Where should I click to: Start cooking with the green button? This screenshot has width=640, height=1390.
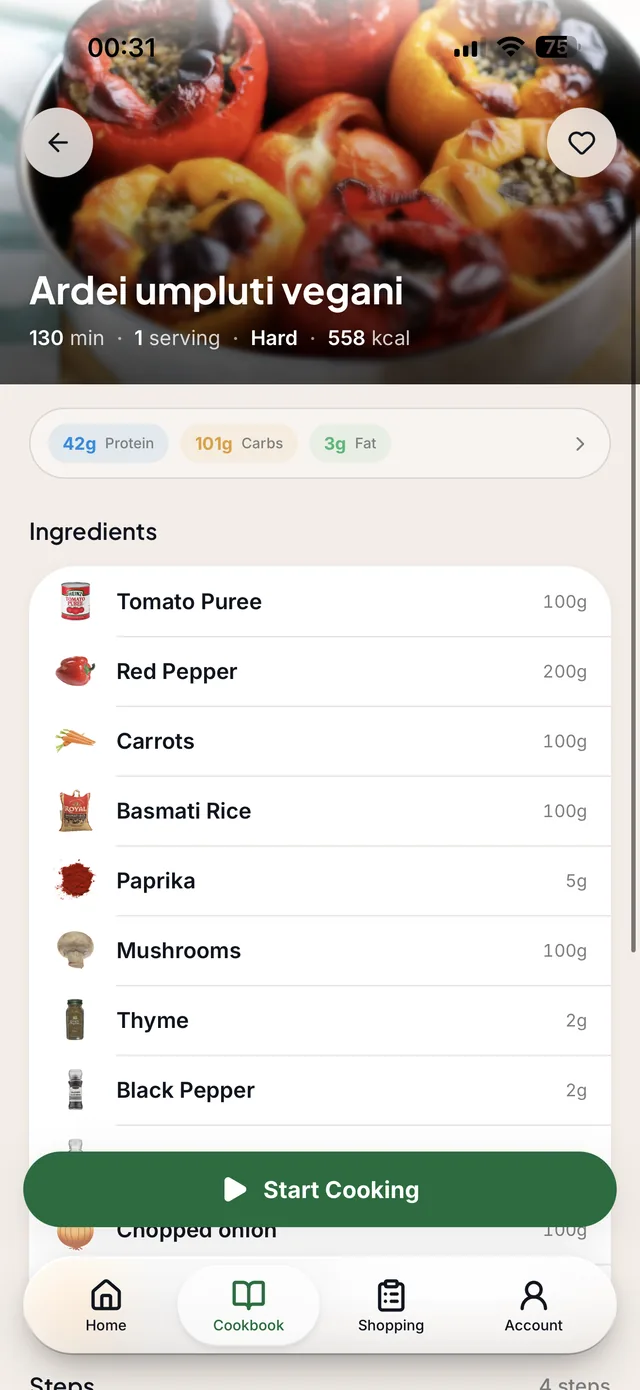(320, 1189)
